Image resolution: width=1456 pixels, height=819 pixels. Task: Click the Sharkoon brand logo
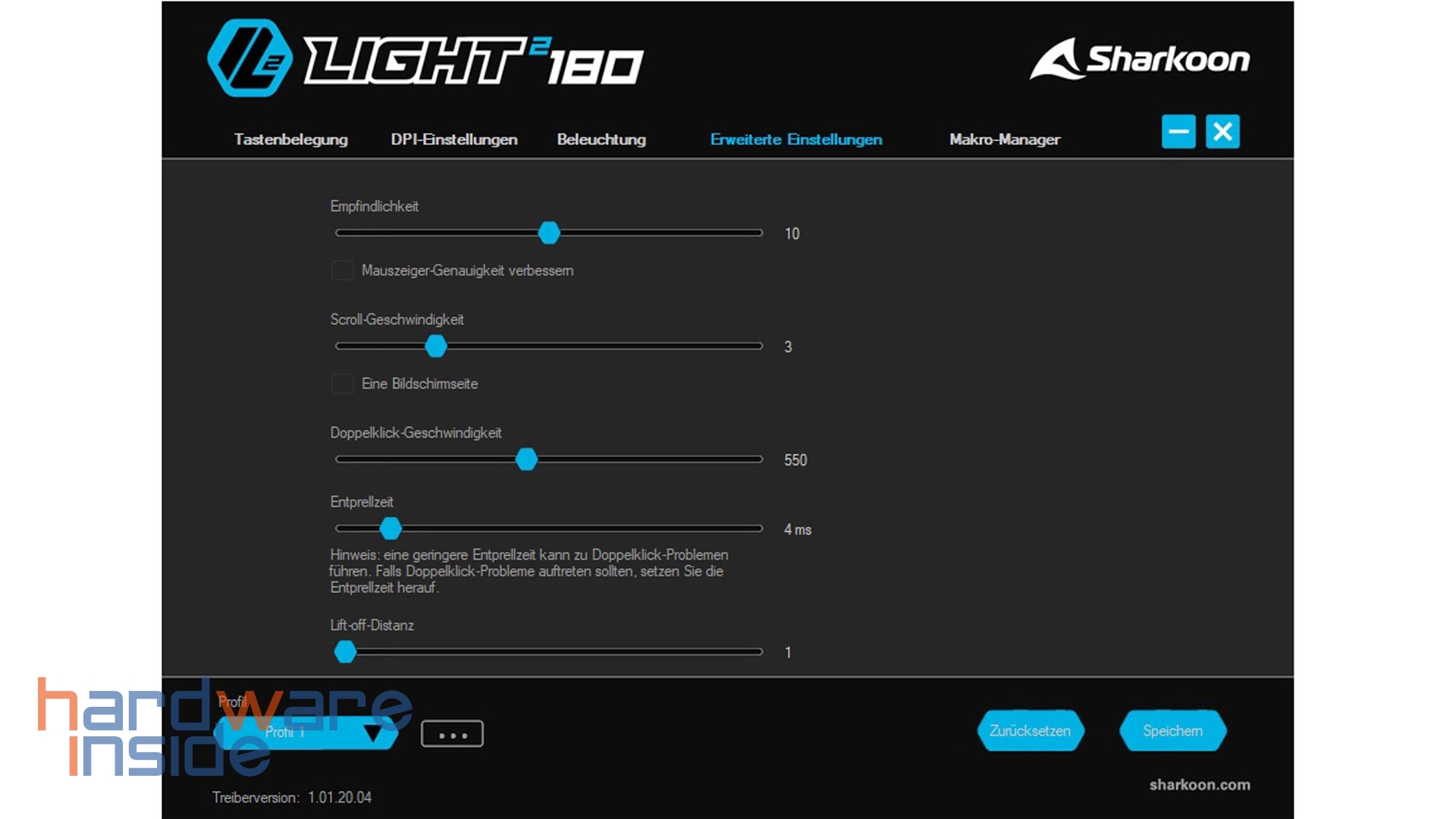tap(1140, 59)
